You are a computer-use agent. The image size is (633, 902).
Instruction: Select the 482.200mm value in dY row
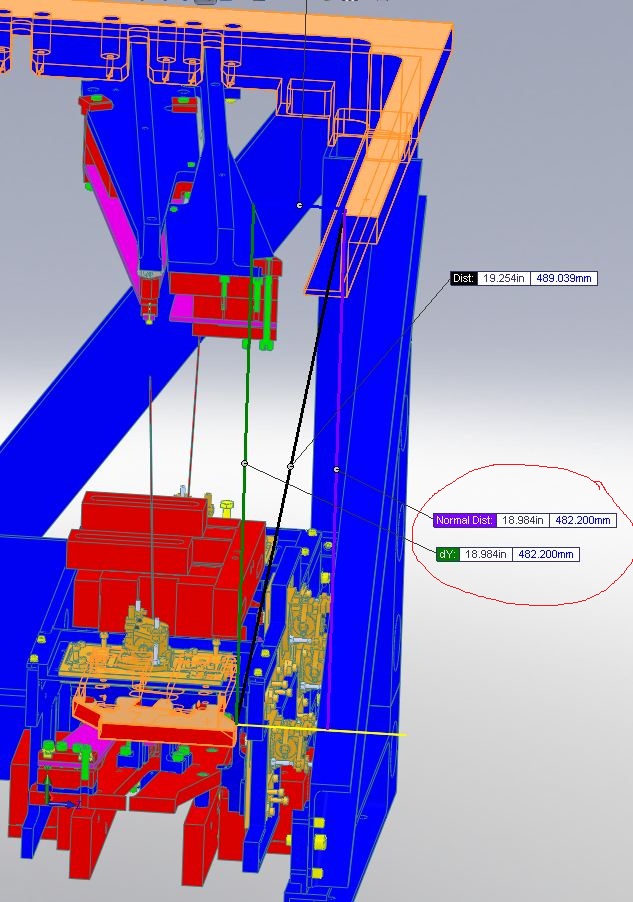(546, 555)
